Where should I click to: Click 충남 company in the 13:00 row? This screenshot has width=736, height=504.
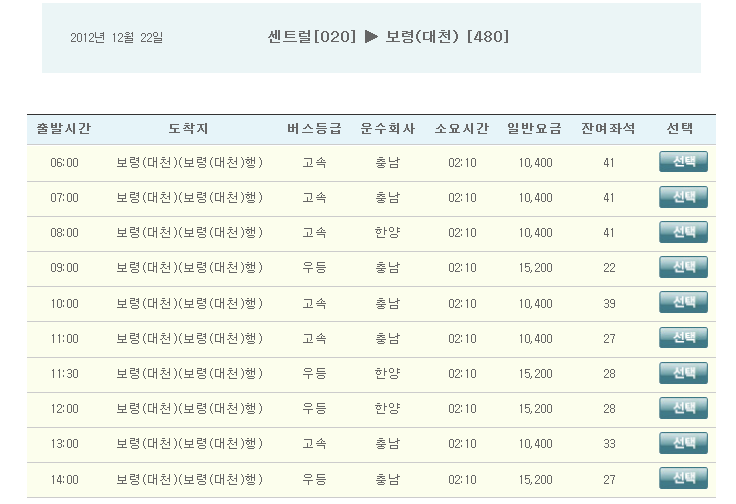pyautogui.click(x=388, y=443)
